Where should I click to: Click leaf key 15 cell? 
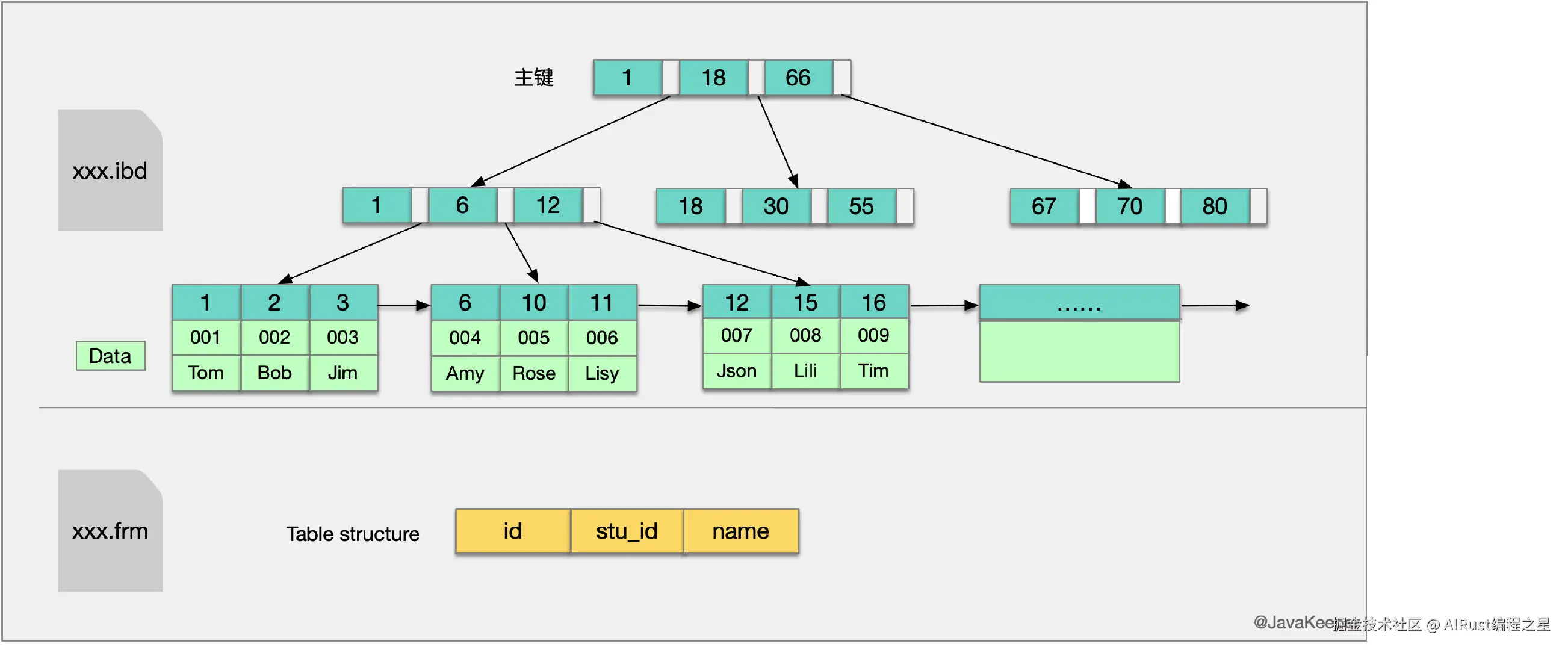point(805,303)
